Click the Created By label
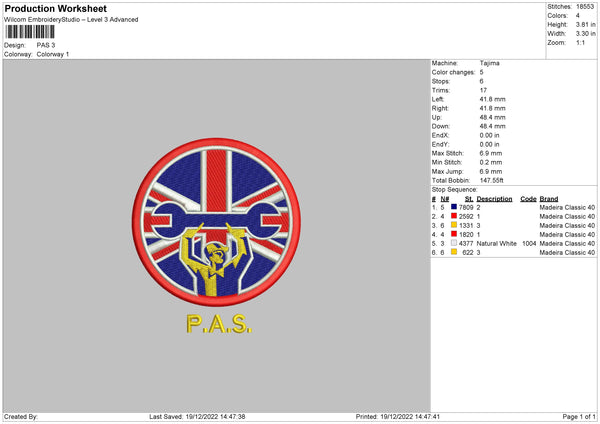 click(x=21, y=417)
